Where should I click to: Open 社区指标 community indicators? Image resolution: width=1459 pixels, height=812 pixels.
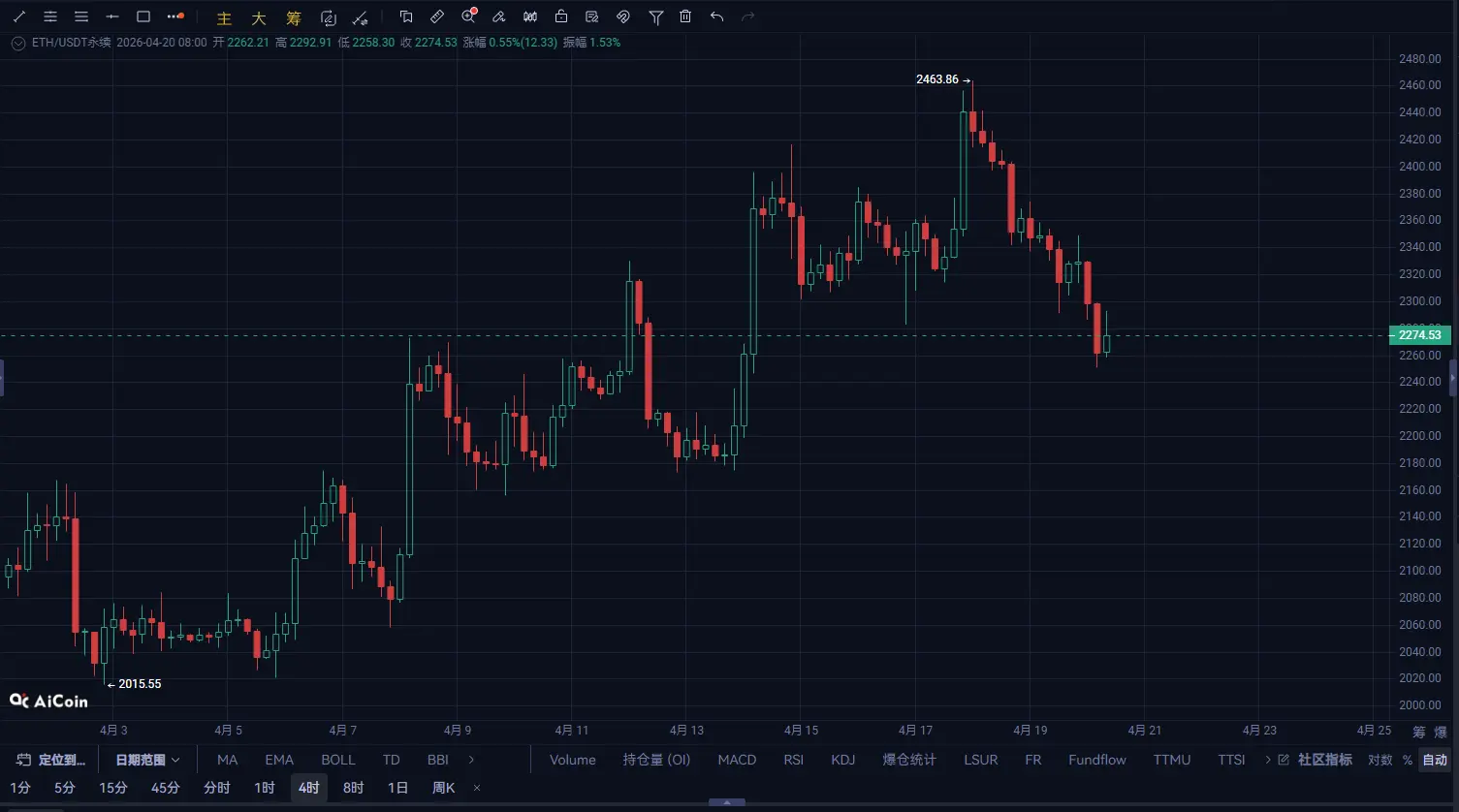(1325, 760)
